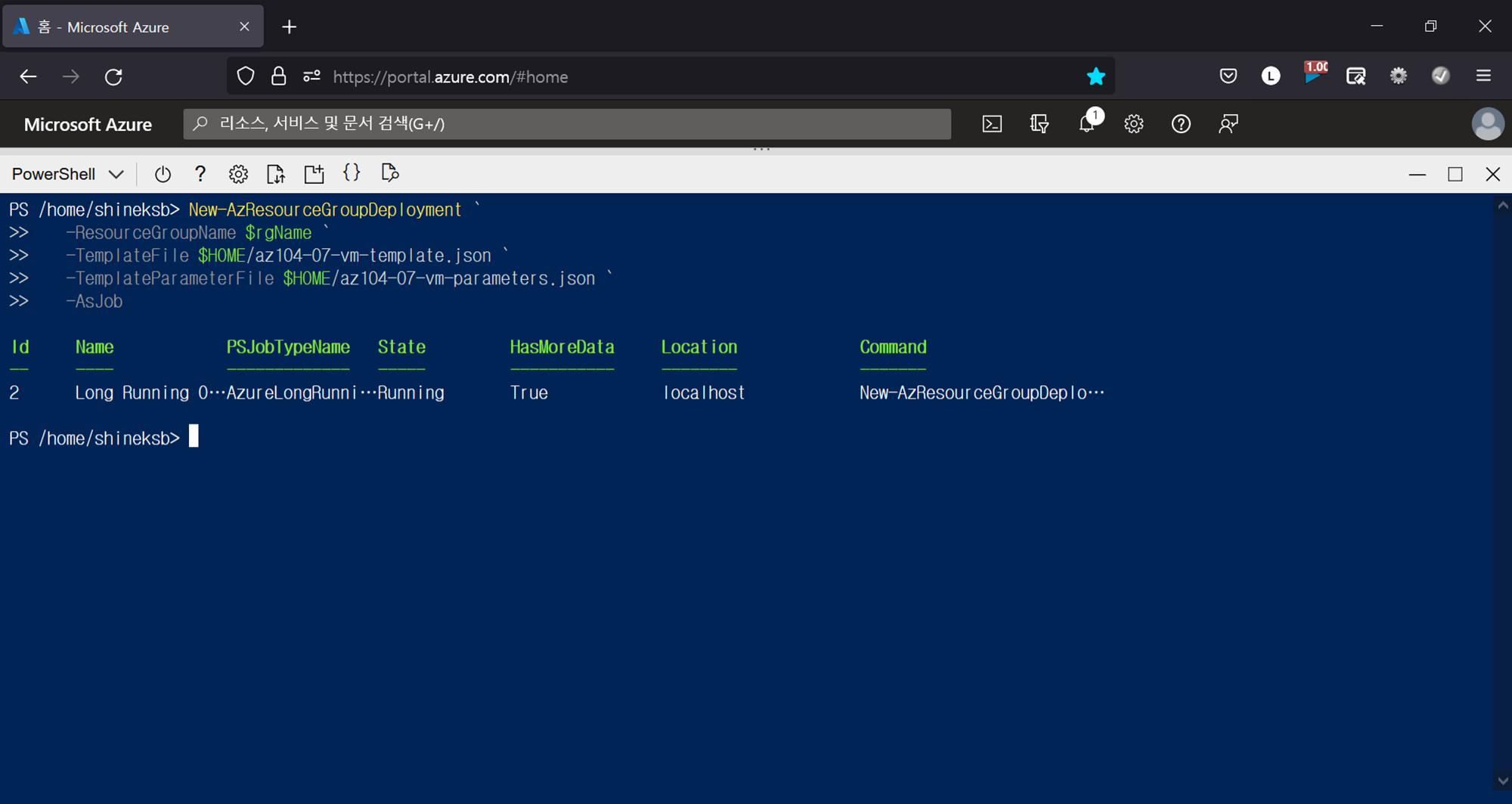Click the browser forward arrow
Image resolution: width=1512 pixels, height=804 pixels.
(x=71, y=76)
